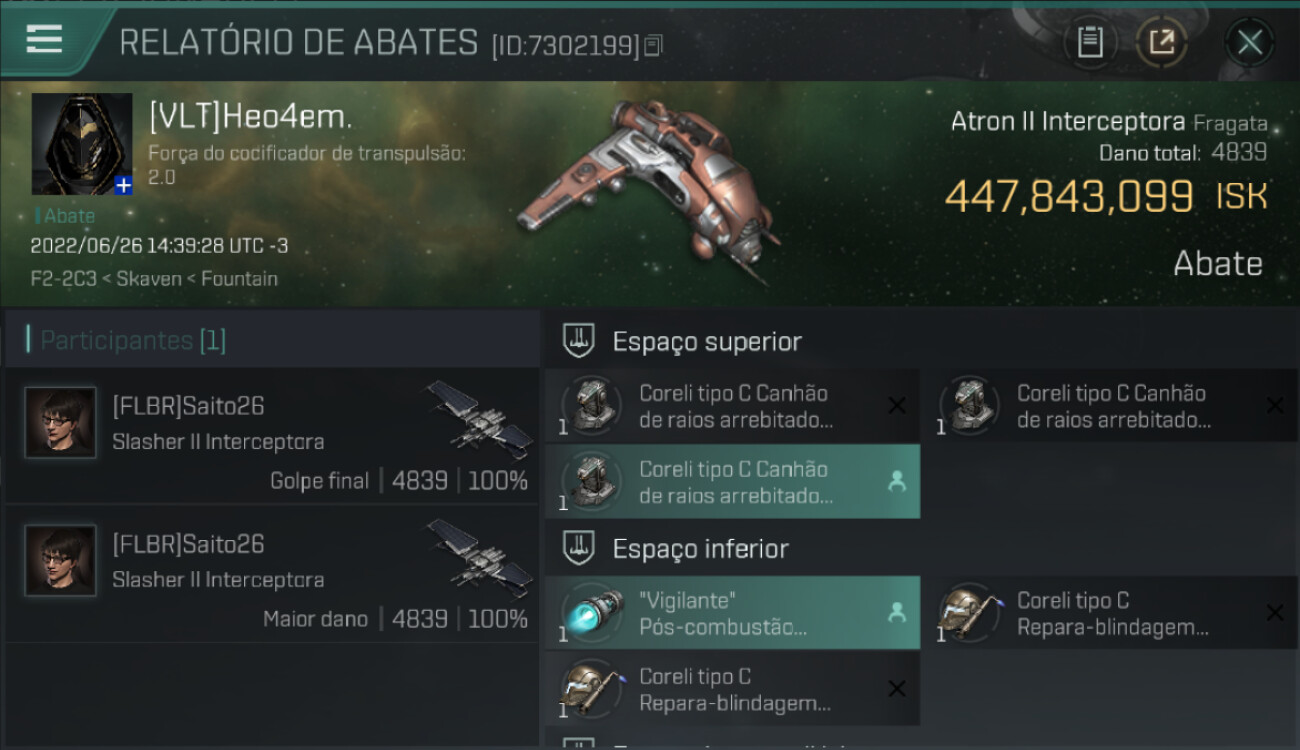The width and height of the screenshot is (1300, 750).
Task: Collapse the Espaço inferior section
Action: pyautogui.click(x=580, y=548)
